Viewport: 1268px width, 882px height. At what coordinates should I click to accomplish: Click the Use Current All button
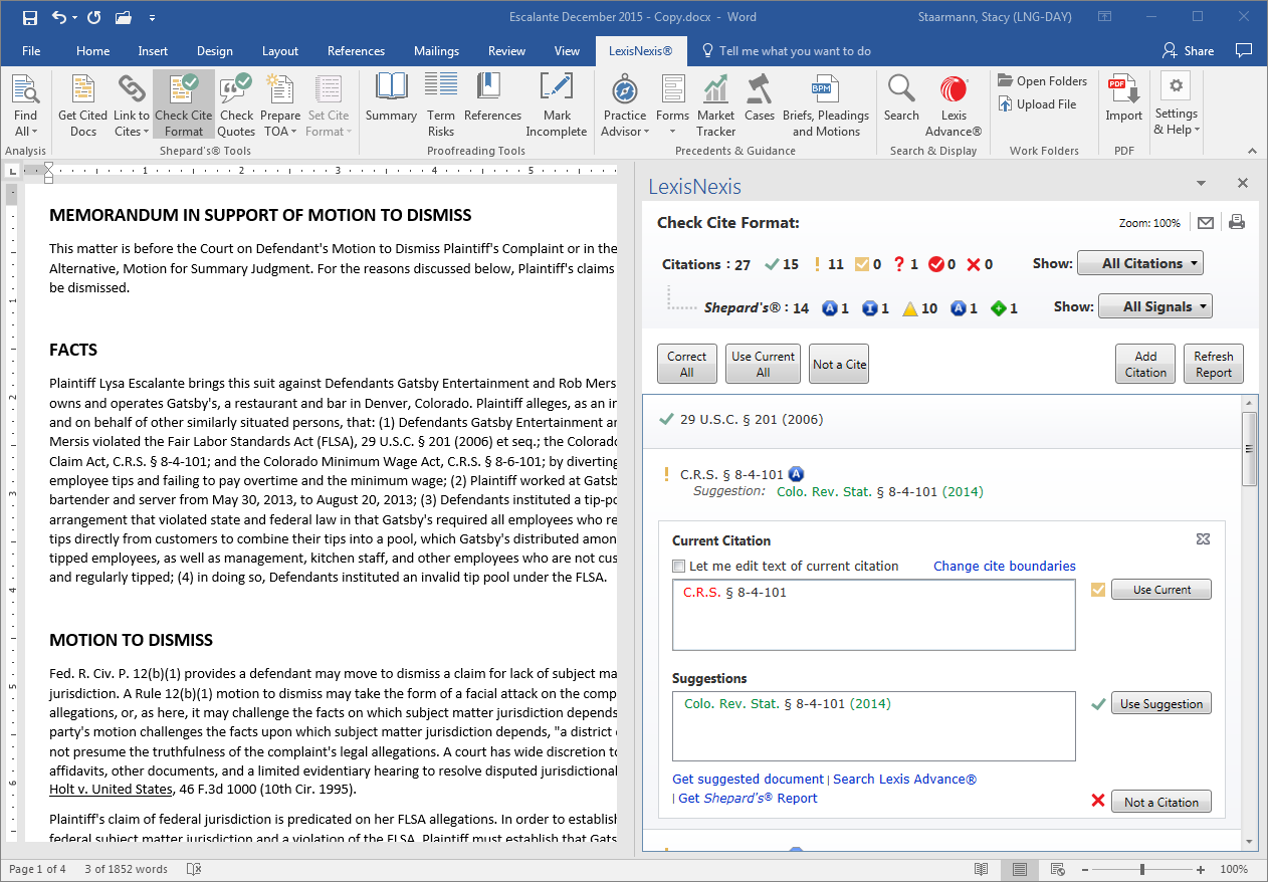pos(763,364)
